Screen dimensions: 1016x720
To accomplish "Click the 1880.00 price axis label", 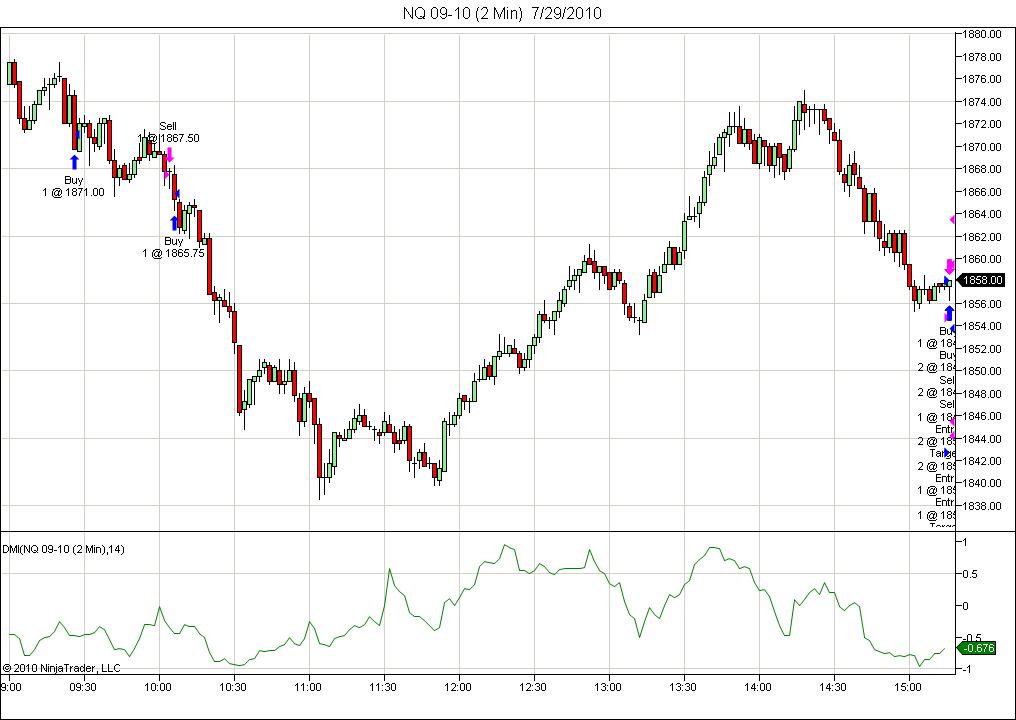I will 982,34.
